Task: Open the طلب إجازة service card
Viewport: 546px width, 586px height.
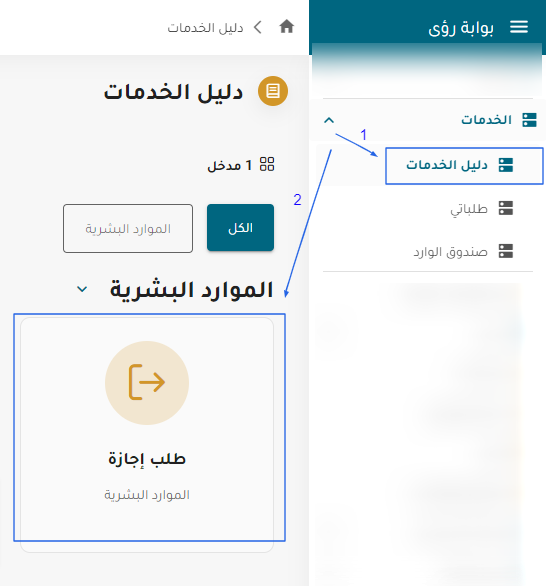Action: [147, 435]
